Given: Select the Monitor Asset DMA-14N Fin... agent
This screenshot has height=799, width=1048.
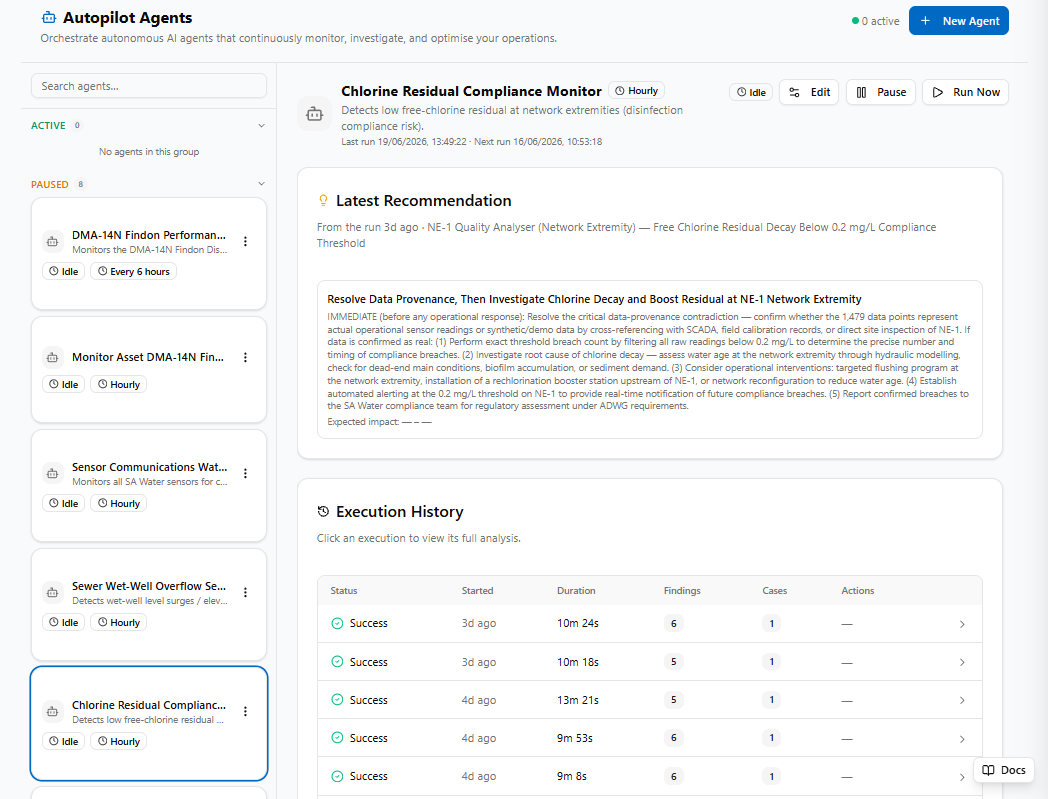Looking at the screenshot, I should 149,370.
